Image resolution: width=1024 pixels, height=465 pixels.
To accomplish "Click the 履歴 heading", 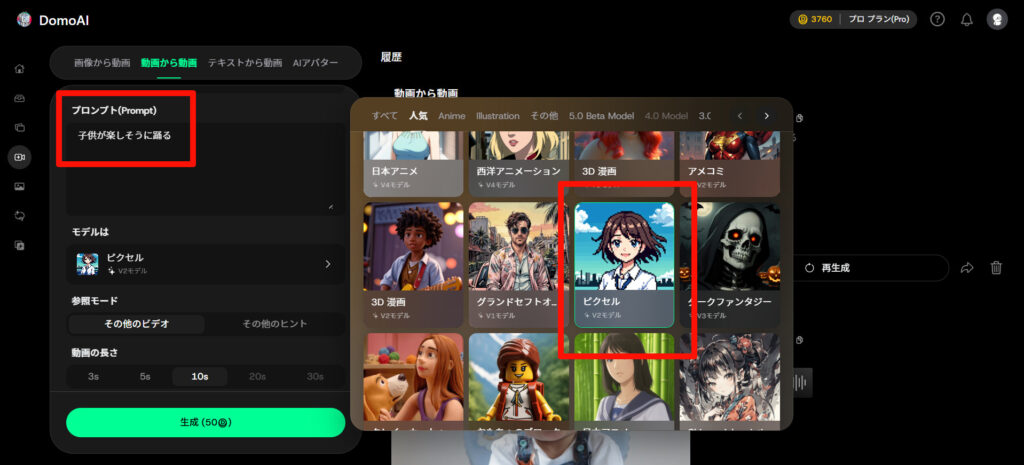I will click(x=391, y=57).
